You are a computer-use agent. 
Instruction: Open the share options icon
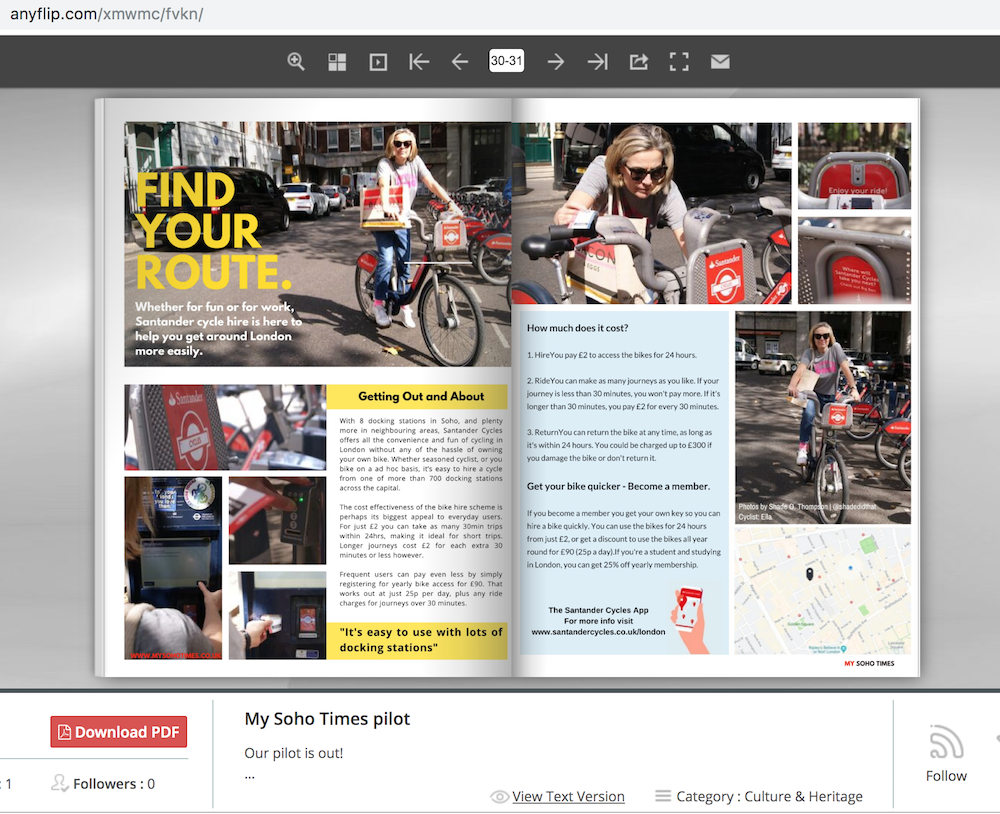[638, 62]
